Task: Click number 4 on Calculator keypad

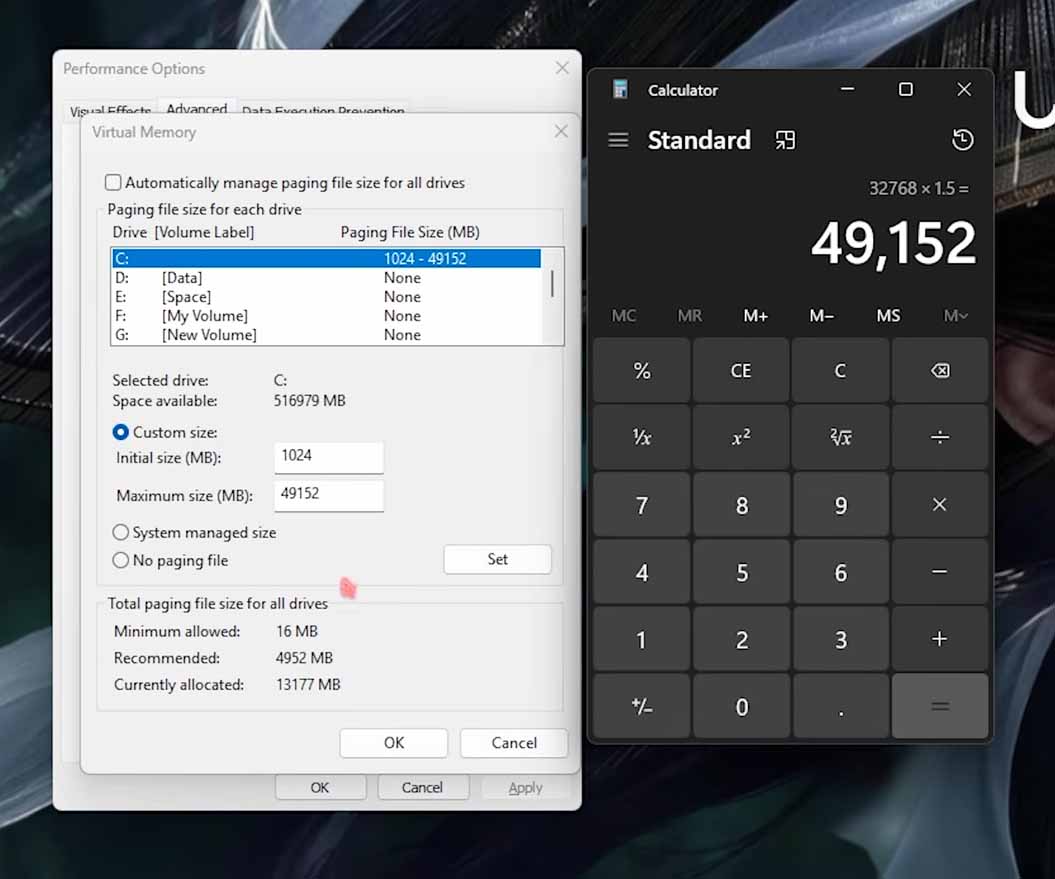Action: (x=642, y=572)
